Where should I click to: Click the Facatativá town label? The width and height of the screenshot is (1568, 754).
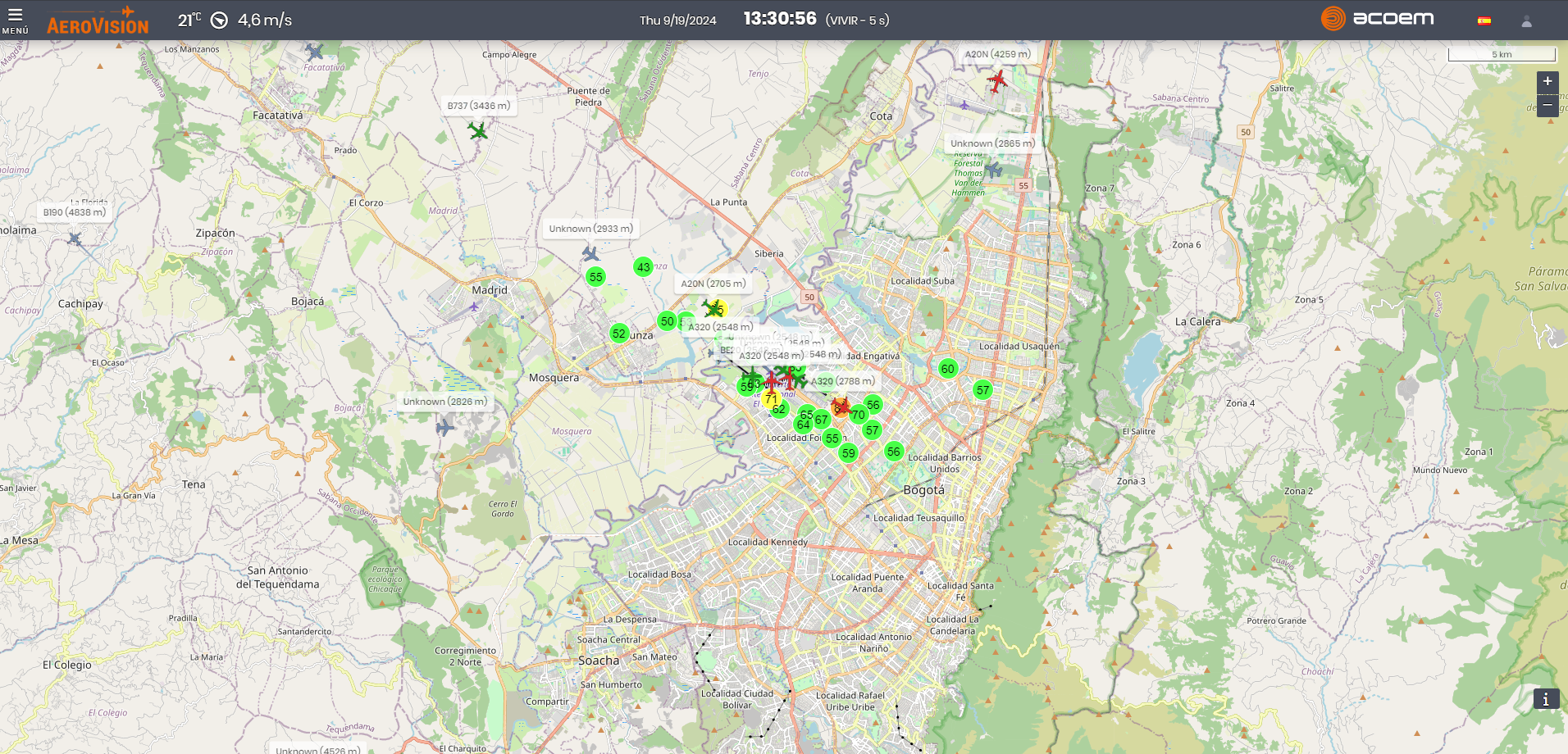278,116
